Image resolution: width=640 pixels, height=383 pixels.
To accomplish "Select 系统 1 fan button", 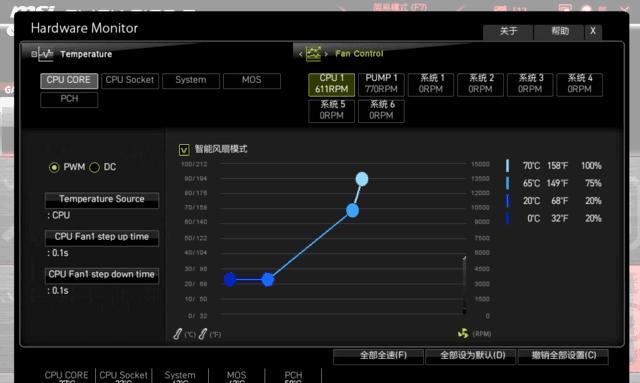I will (431, 84).
